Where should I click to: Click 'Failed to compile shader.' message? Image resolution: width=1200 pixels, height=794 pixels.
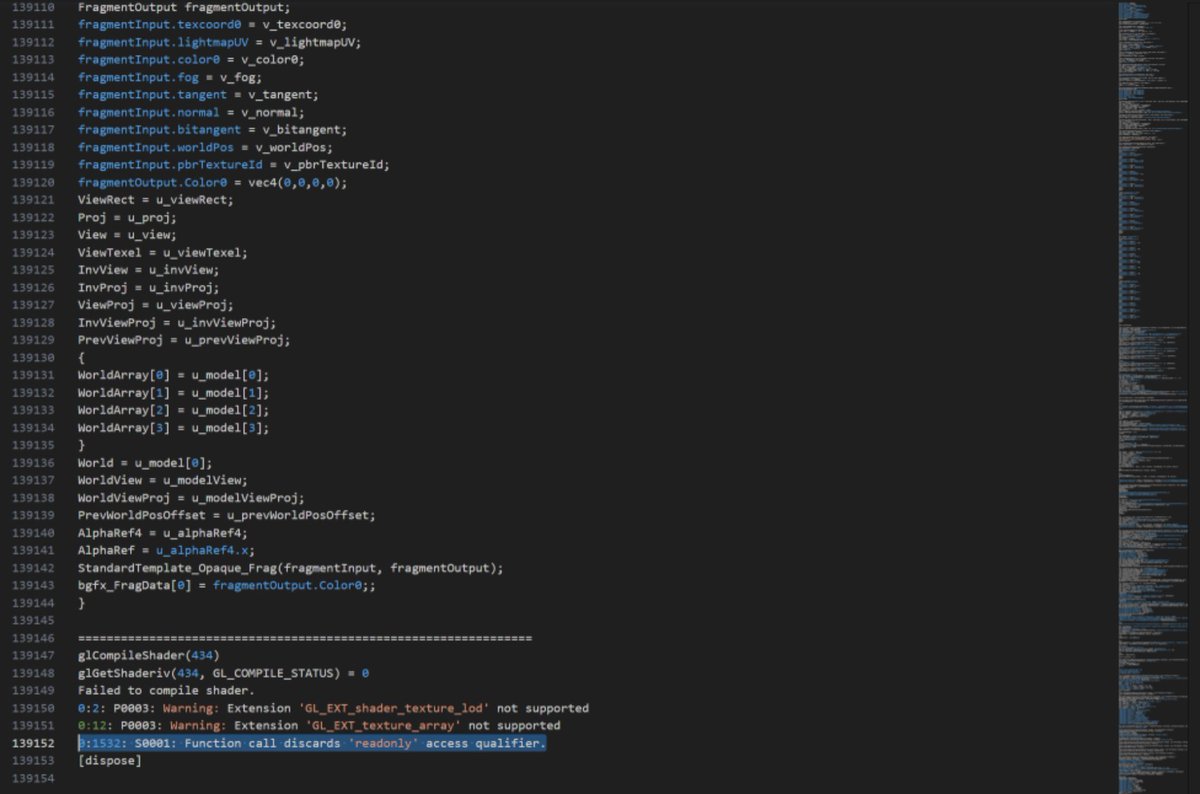pyautogui.click(x=167, y=690)
